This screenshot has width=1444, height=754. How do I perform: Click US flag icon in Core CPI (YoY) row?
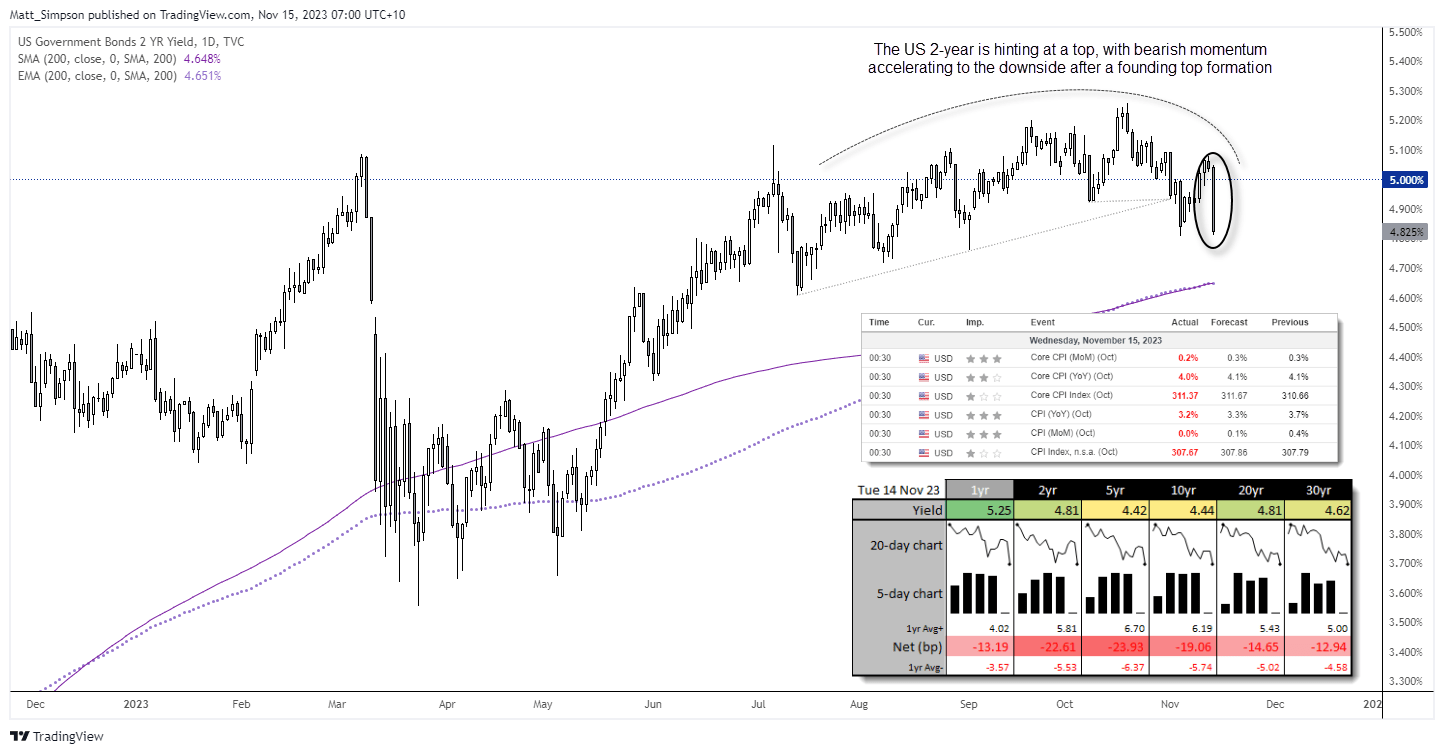point(925,376)
